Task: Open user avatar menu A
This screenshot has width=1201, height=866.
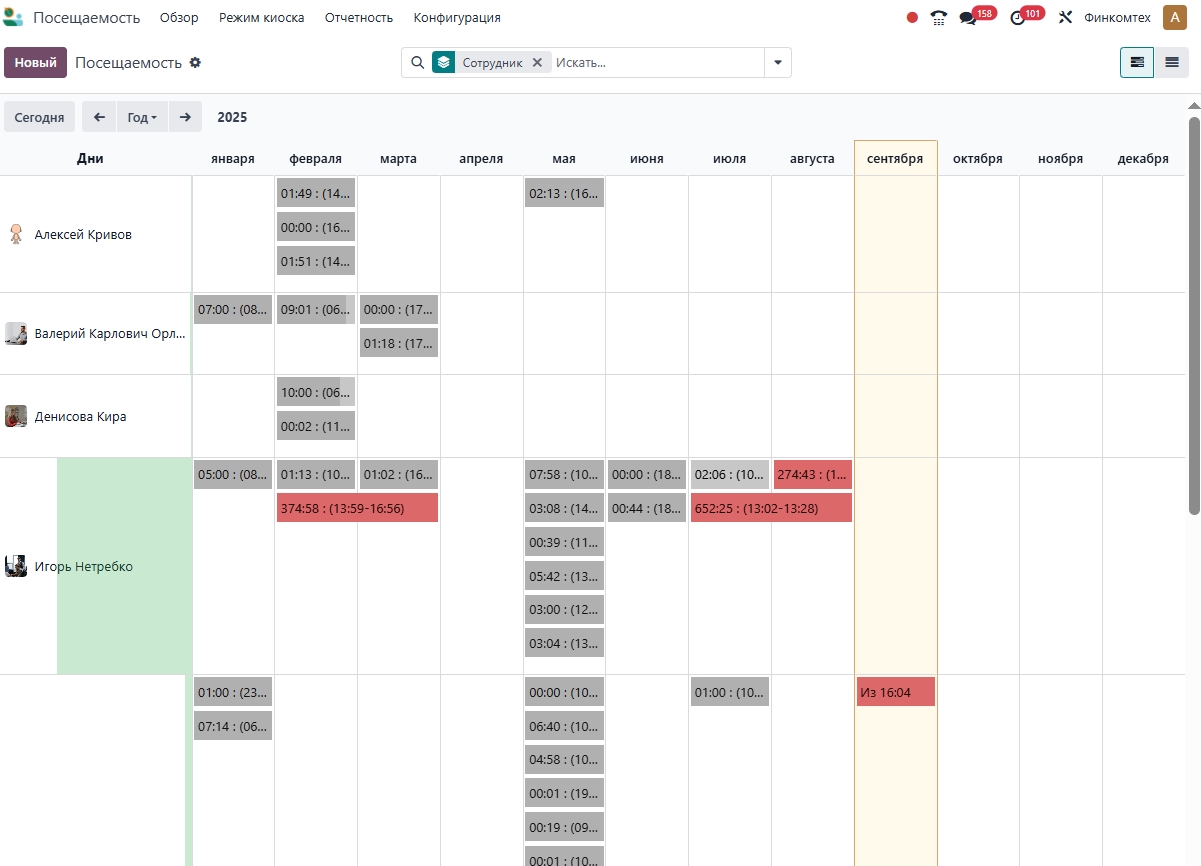Action: pos(1174,18)
